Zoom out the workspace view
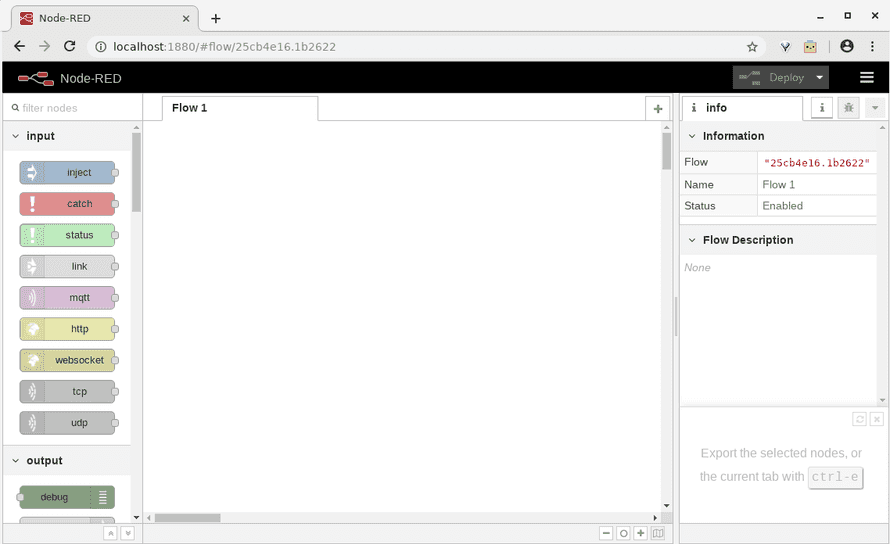Screen dimensions: 890x544 [606, 534]
